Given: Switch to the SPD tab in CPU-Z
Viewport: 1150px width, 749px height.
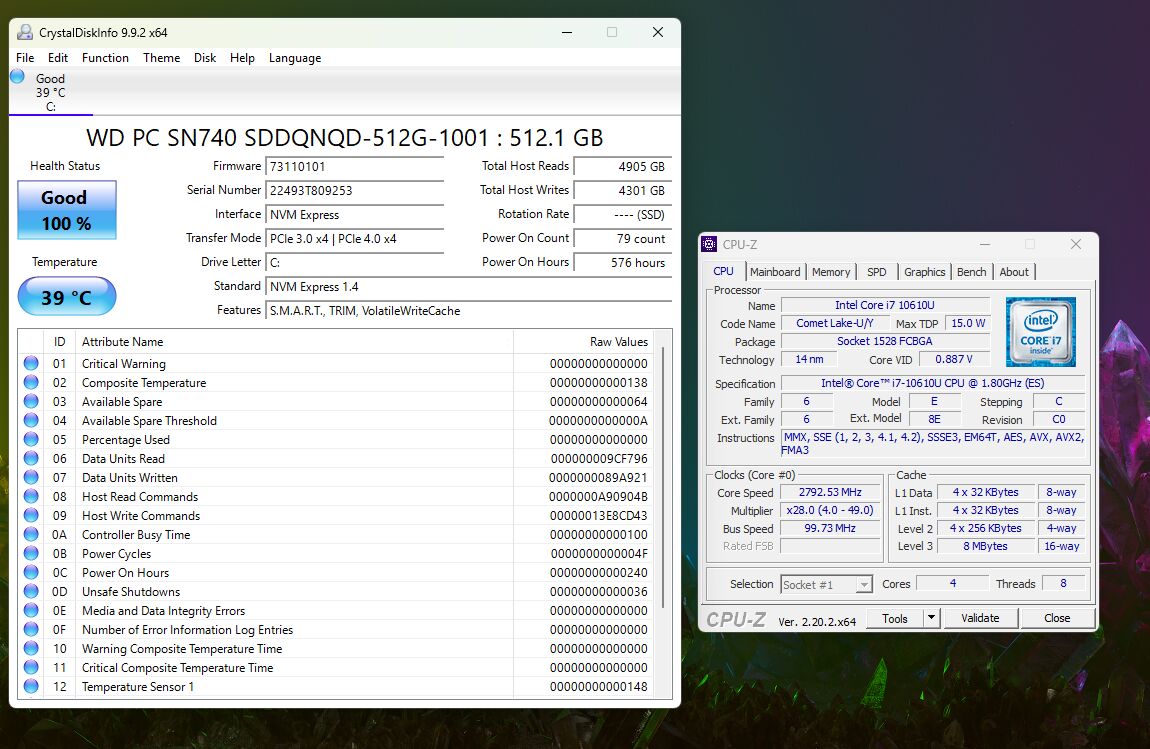Looking at the screenshot, I should click(876, 272).
